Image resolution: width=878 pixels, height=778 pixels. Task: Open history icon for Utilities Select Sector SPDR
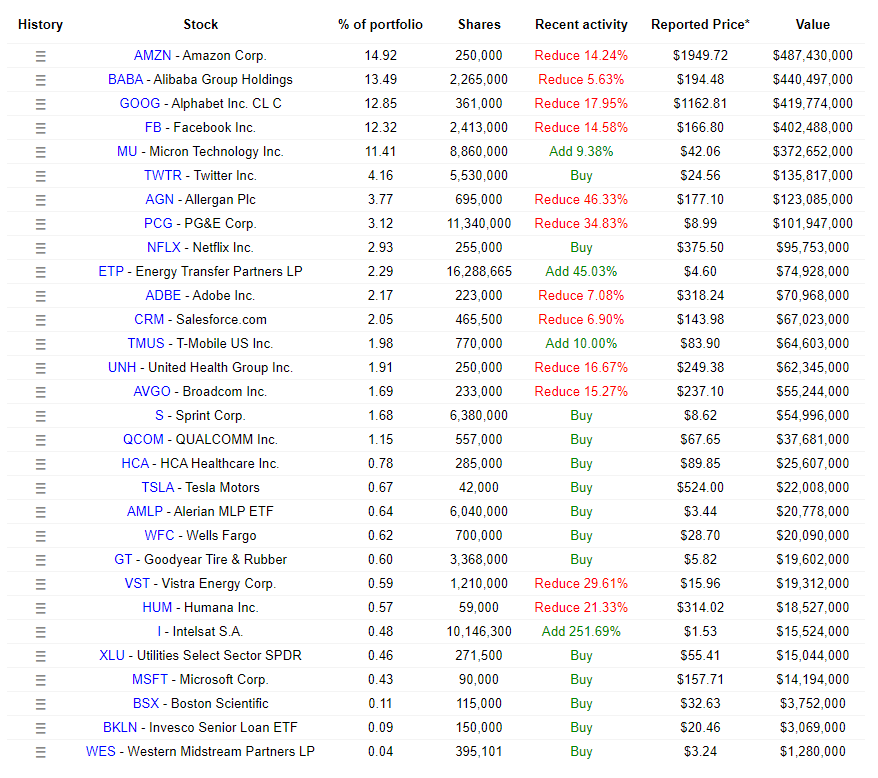coord(40,656)
